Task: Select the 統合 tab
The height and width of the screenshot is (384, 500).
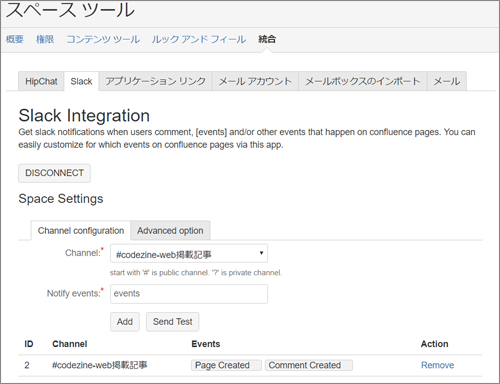Action: click(267, 39)
